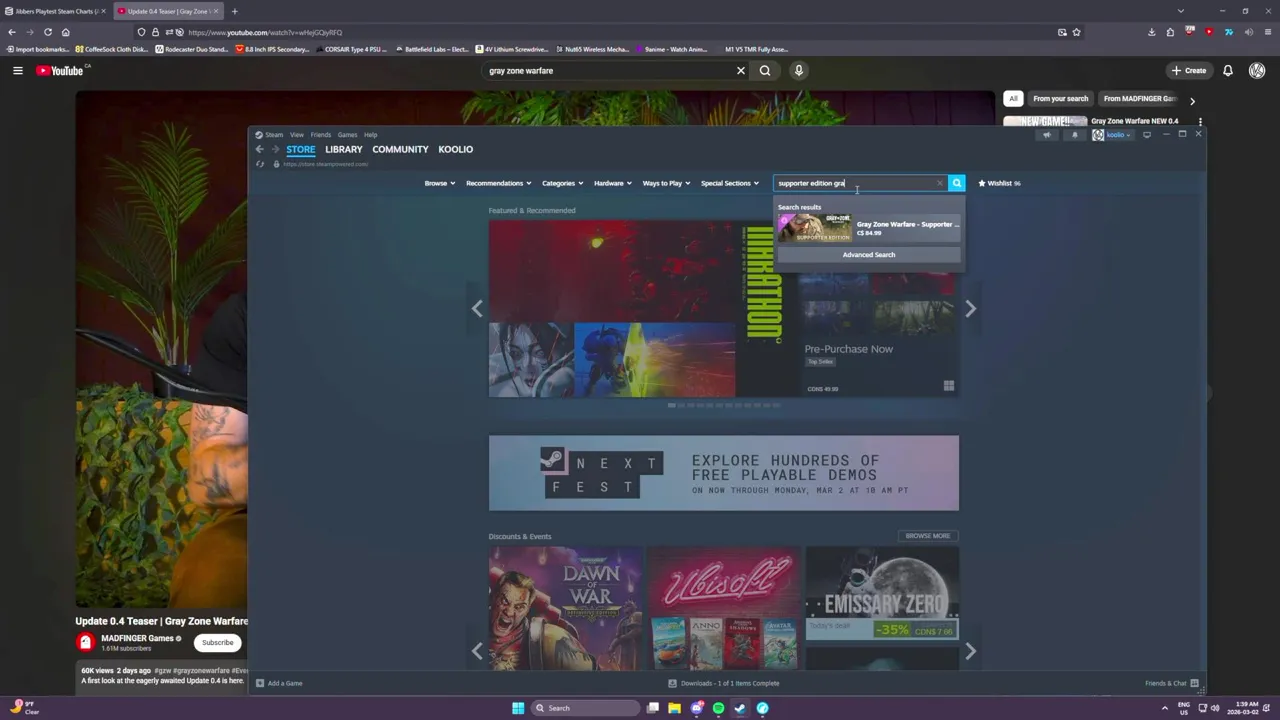Click the YouTube Create button

[x=1189, y=70]
